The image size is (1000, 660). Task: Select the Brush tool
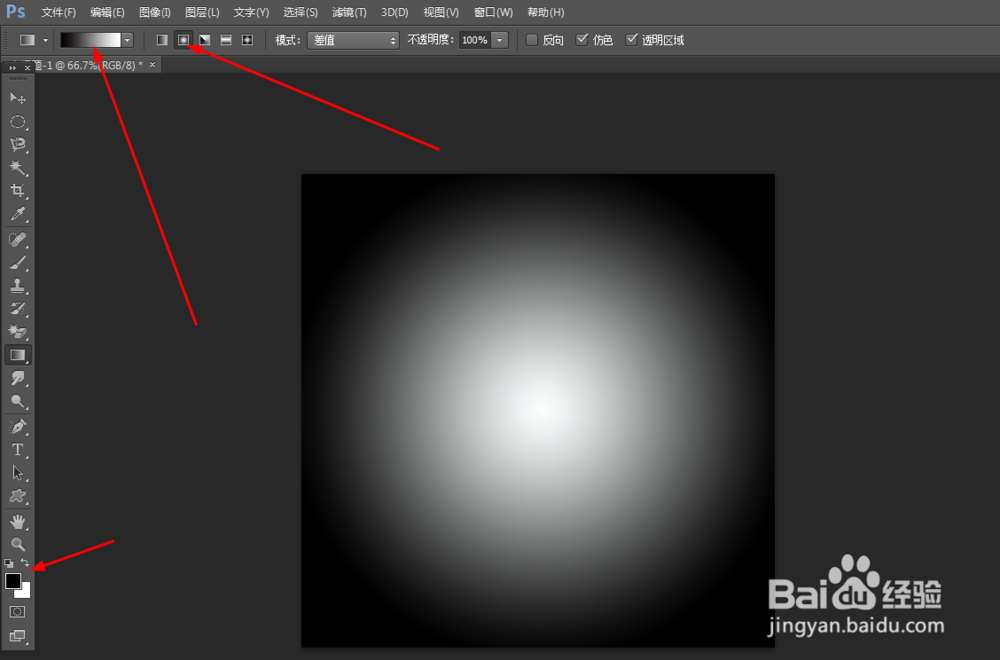[17, 262]
